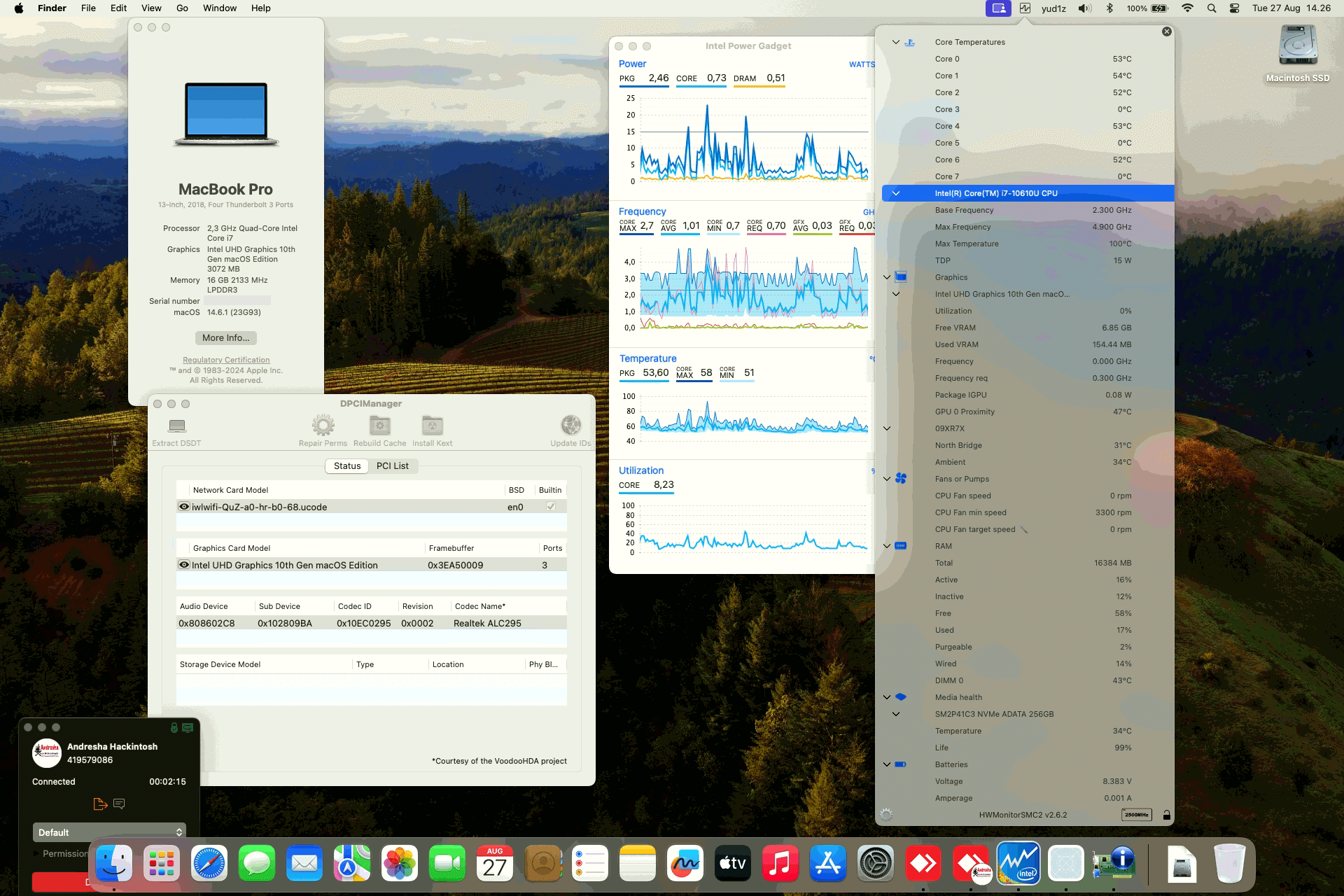Click the Andresha Hackintosh profile avatar

[x=47, y=753]
